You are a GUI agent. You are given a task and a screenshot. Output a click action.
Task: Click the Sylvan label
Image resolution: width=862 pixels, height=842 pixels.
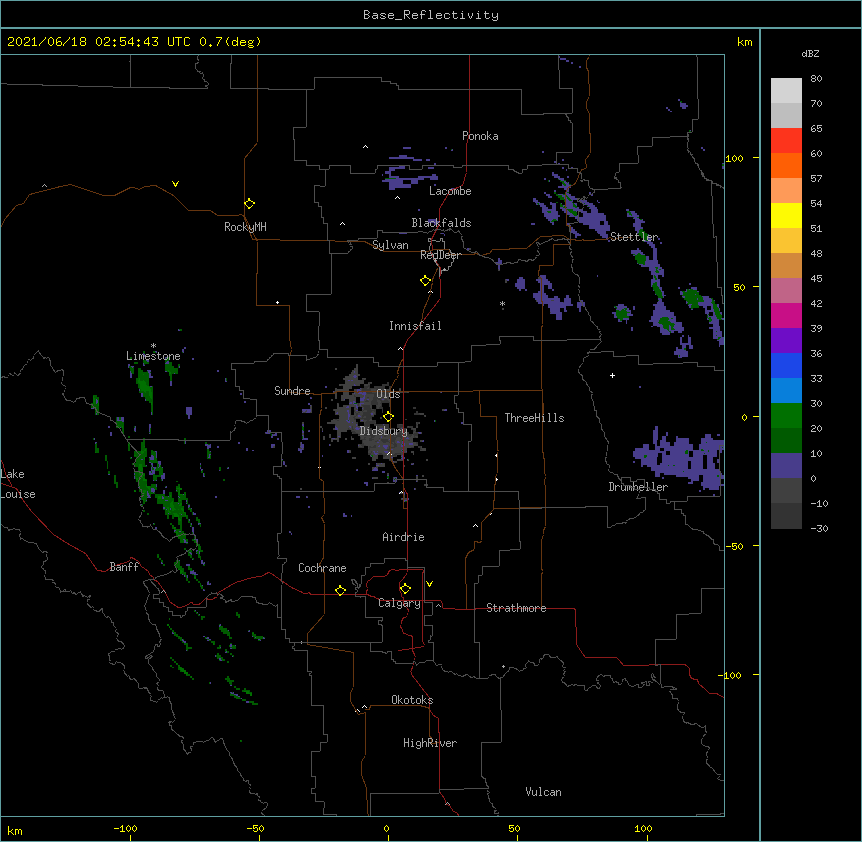pos(390,245)
